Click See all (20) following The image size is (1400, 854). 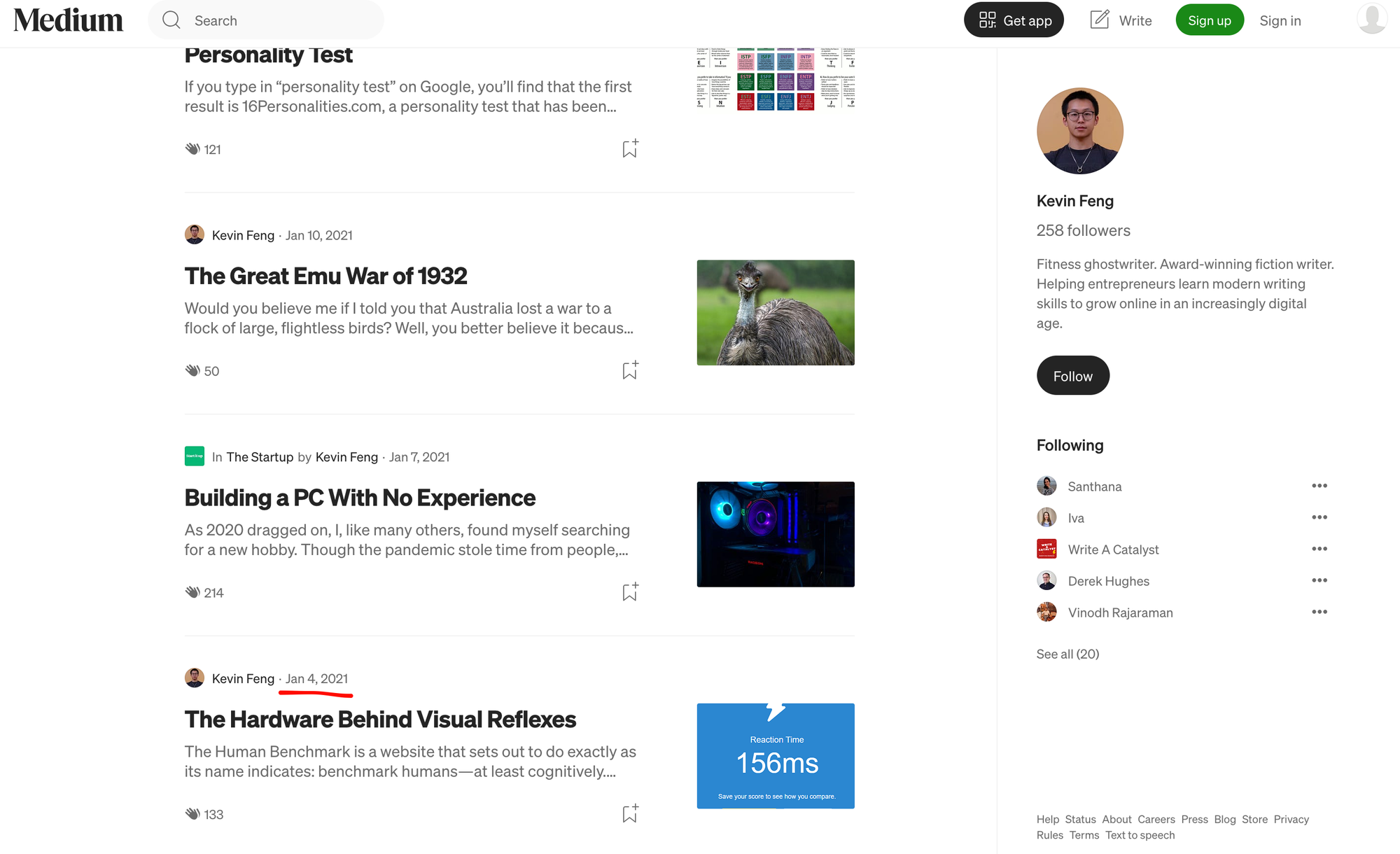pos(1068,654)
